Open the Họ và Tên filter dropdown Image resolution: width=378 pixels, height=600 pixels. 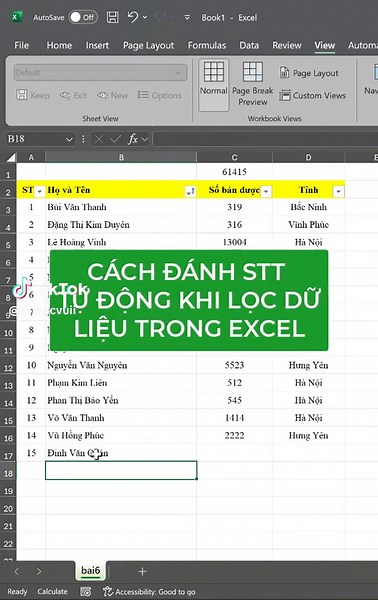pos(190,191)
